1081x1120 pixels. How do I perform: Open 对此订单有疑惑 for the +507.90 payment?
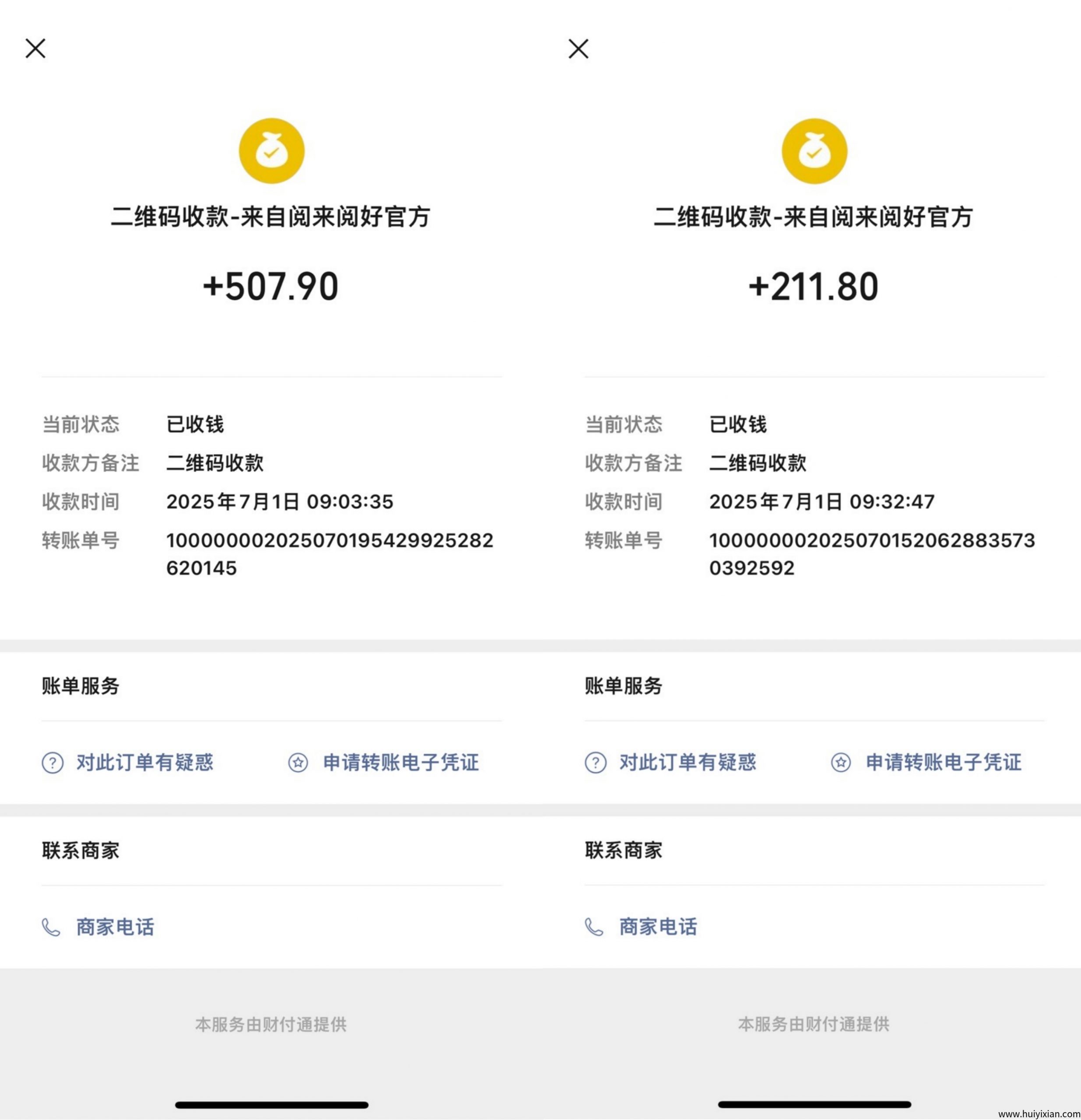(x=144, y=762)
